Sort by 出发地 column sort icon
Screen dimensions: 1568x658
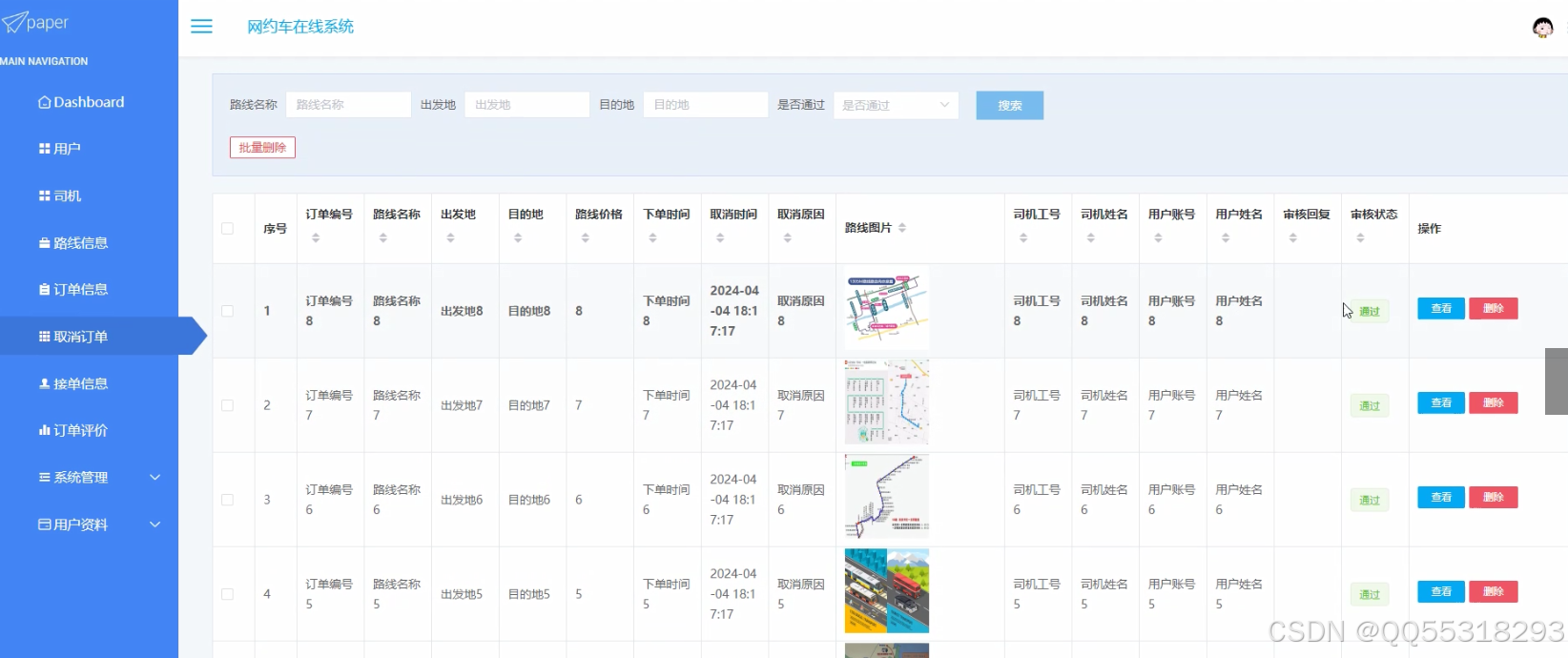click(x=450, y=238)
